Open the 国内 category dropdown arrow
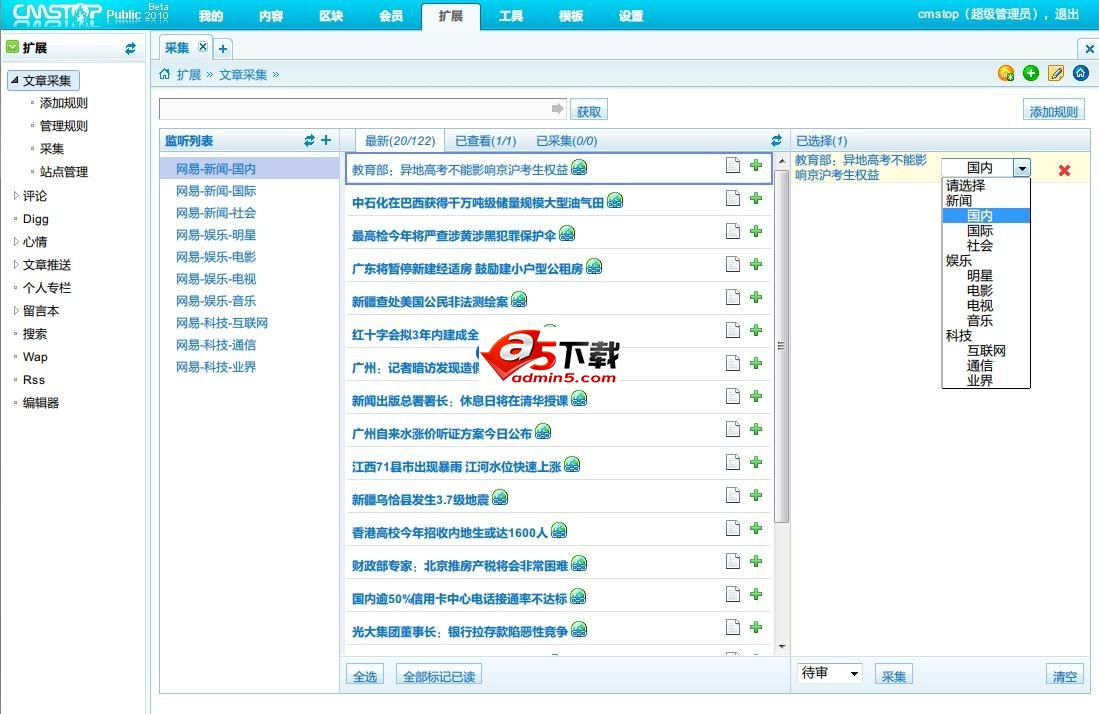This screenshot has width=1099, height=714. pyautogui.click(x=1022, y=168)
